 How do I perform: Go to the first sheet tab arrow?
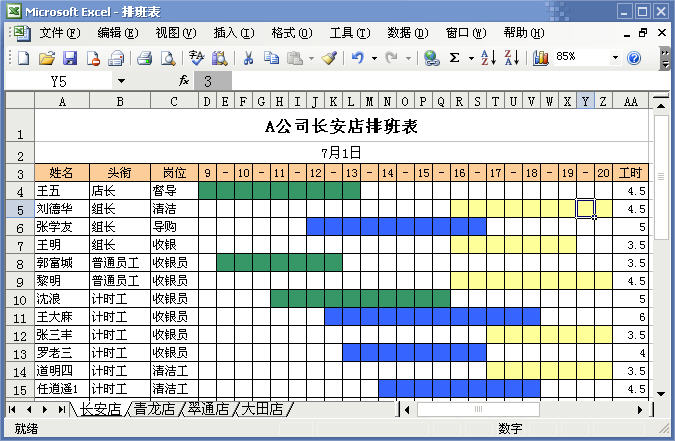pos(12,410)
